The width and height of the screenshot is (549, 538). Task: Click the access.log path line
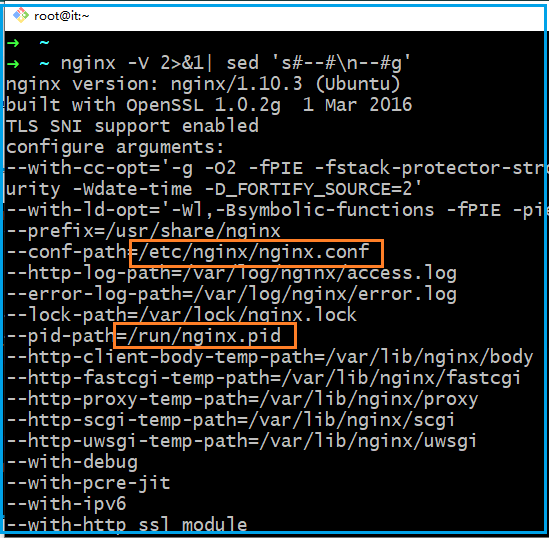click(231, 273)
